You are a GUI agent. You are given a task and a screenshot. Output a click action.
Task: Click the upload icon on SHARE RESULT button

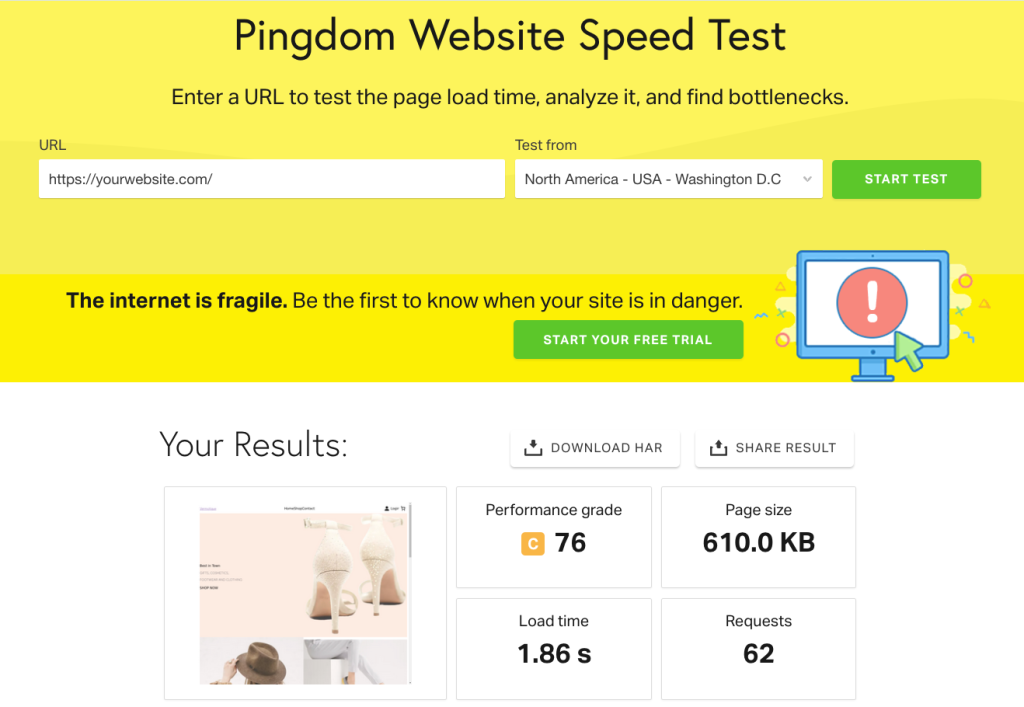pos(719,447)
